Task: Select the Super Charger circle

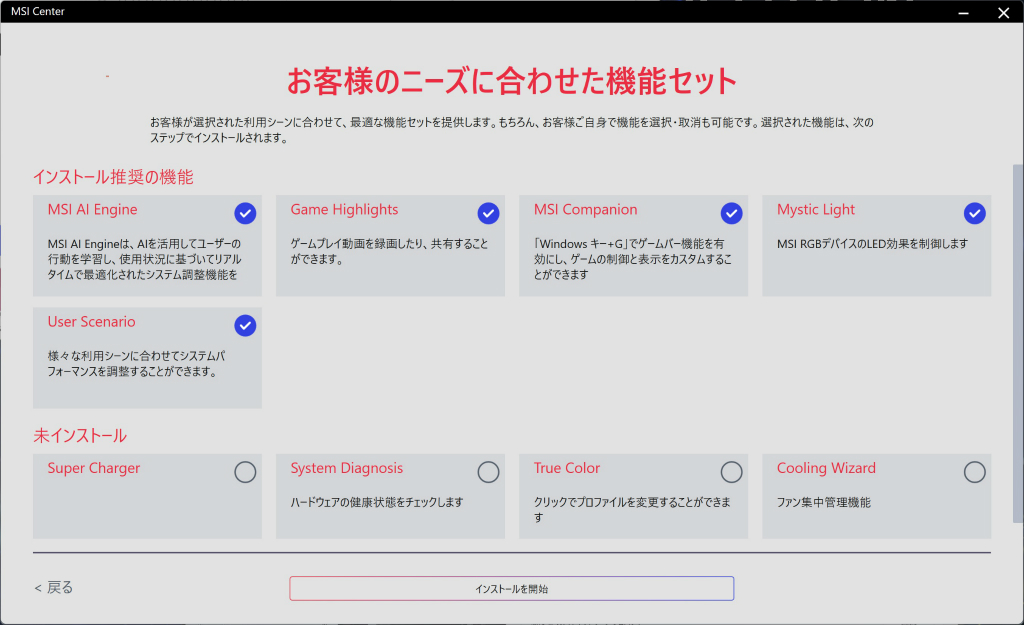Action: (x=245, y=472)
